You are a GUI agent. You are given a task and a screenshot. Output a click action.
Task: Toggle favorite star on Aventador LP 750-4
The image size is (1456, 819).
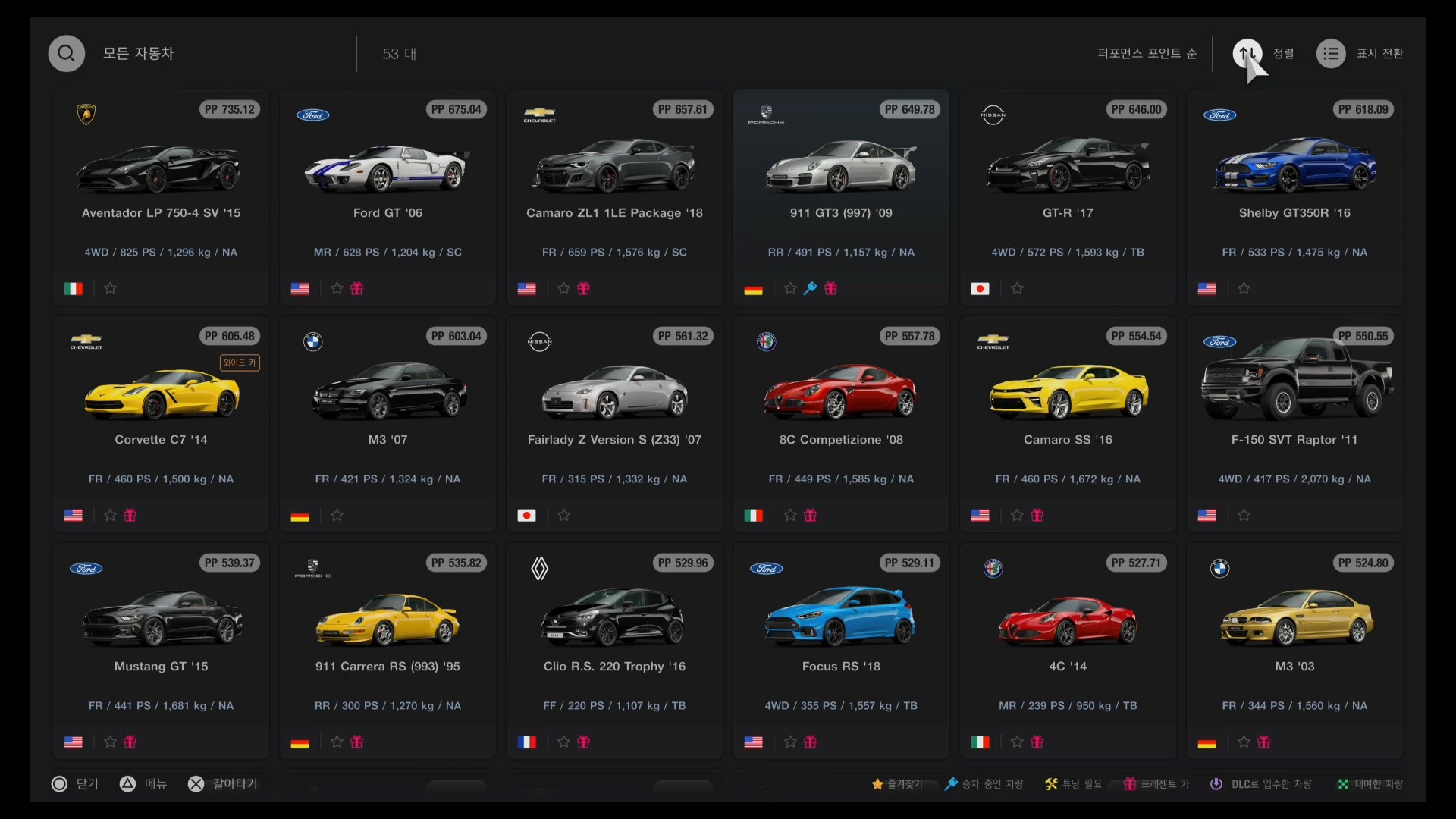tap(110, 288)
